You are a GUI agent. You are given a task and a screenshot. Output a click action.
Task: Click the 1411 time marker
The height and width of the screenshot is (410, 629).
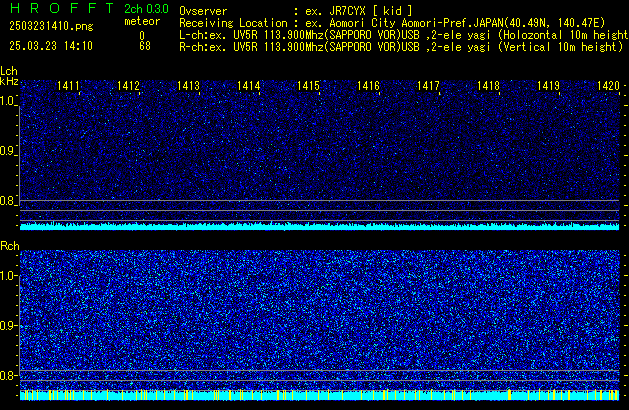click(x=69, y=86)
